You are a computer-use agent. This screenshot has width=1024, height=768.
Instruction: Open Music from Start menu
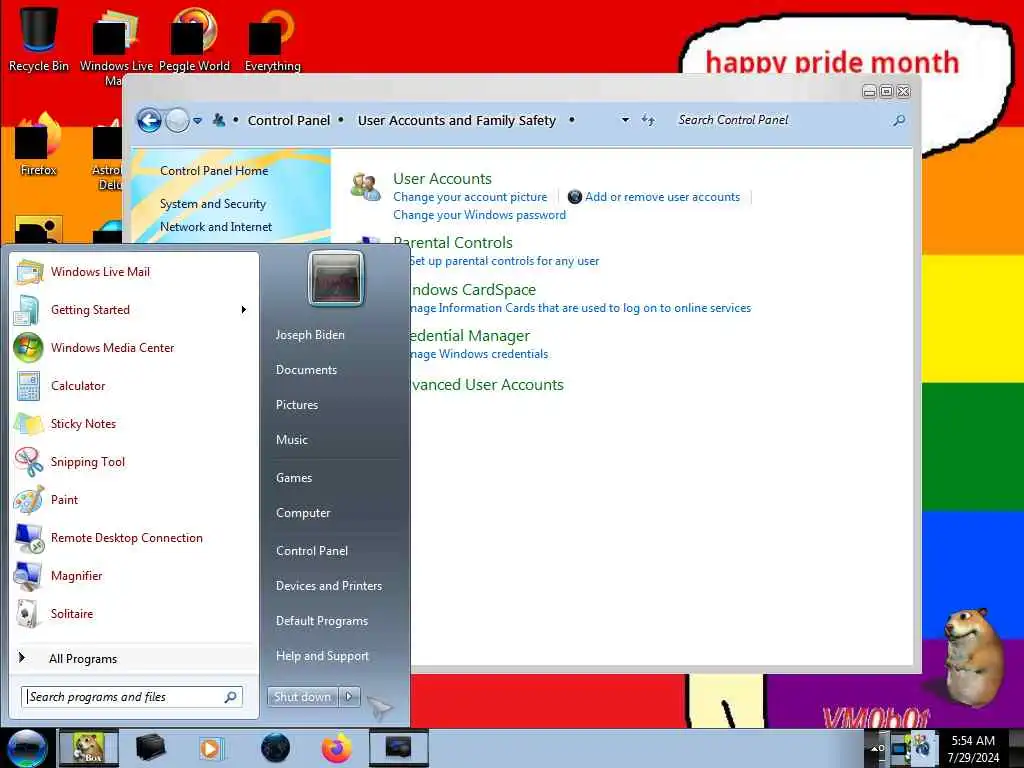[x=292, y=440]
